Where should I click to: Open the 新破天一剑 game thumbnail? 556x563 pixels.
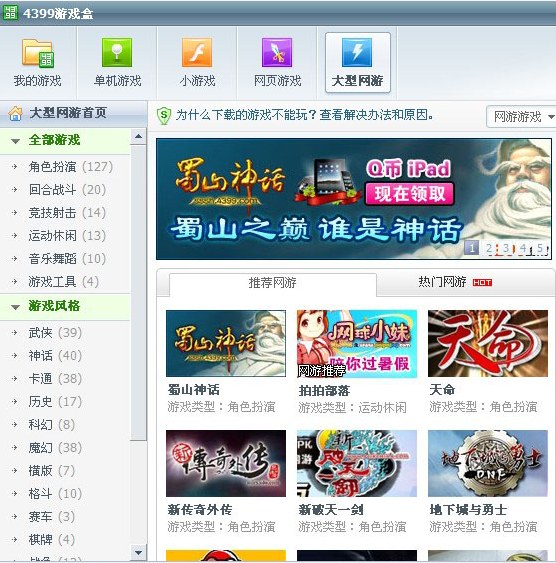click(357, 463)
